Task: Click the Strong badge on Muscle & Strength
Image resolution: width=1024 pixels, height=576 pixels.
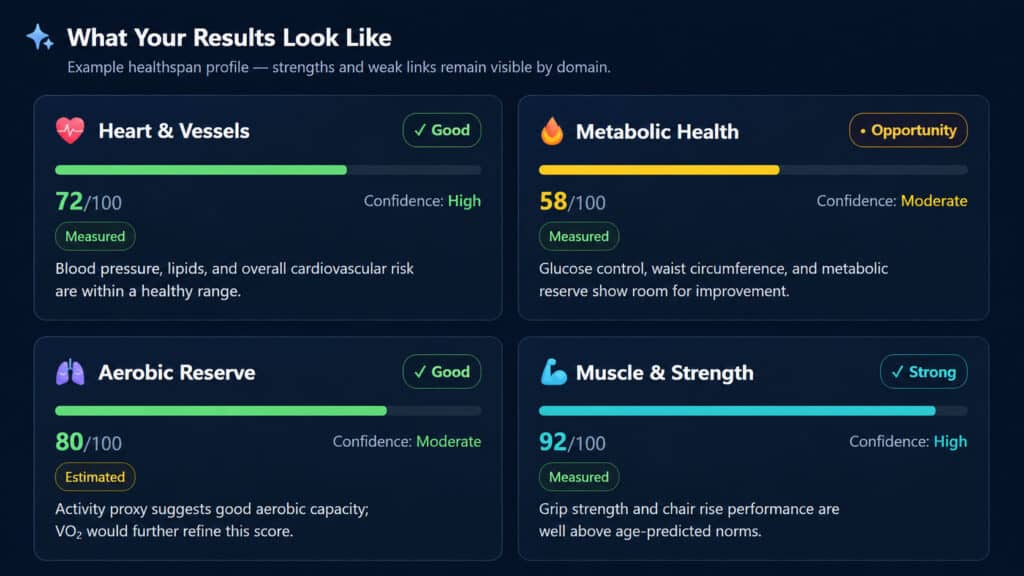Action: click(x=923, y=372)
